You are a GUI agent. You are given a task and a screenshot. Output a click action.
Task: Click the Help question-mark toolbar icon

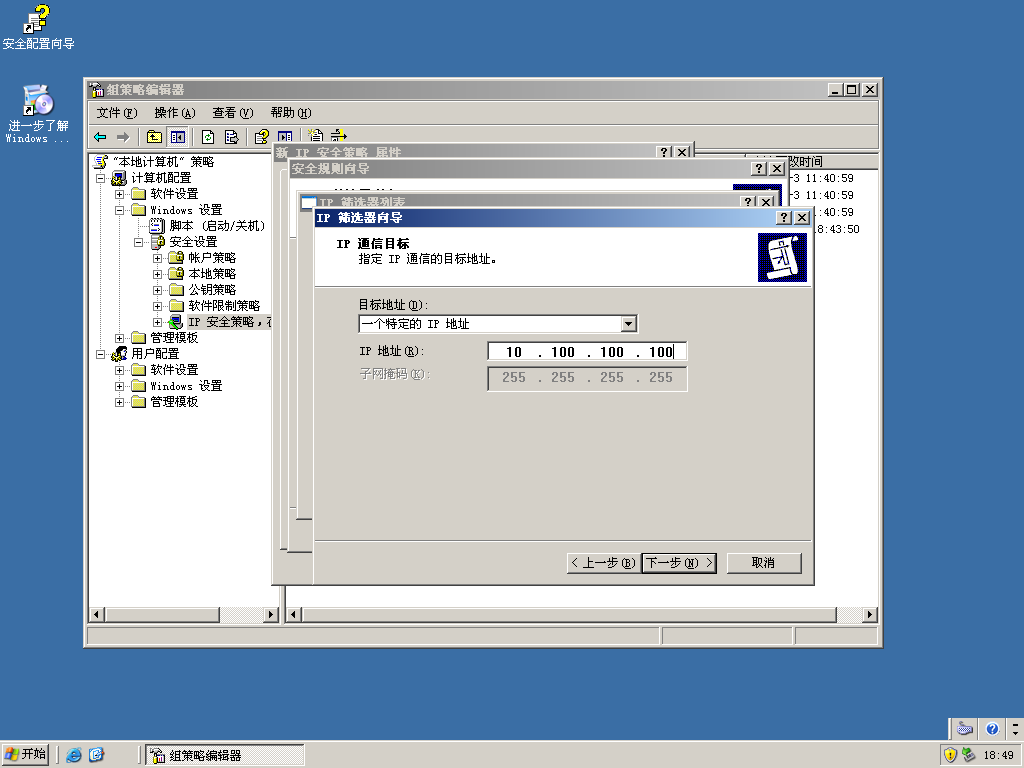(261, 136)
